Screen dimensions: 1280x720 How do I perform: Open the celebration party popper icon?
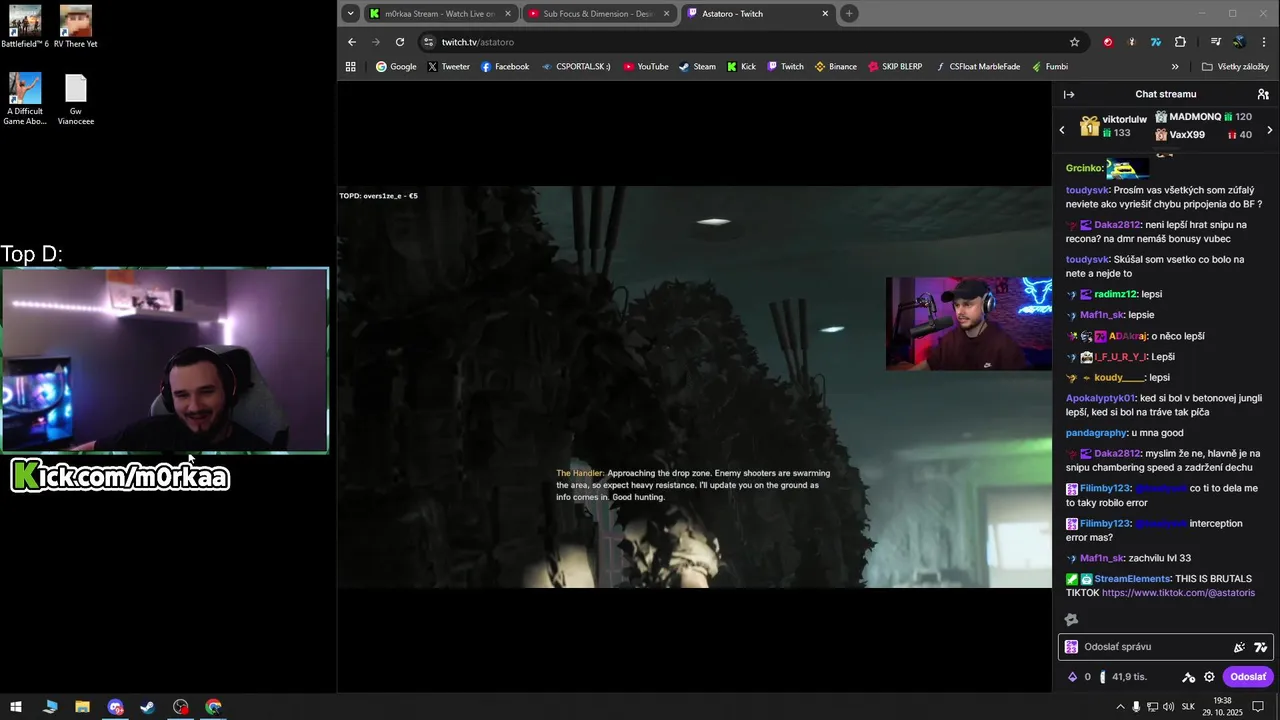coord(1239,647)
